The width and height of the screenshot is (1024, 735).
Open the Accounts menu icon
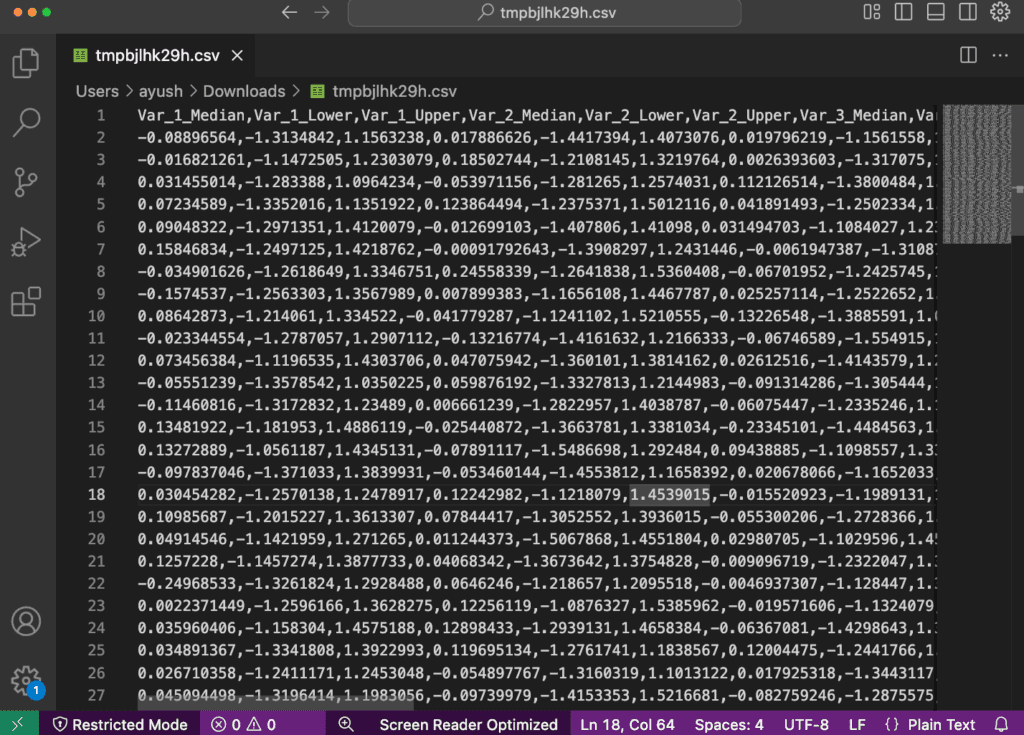pyautogui.click(x=26, y=620)
